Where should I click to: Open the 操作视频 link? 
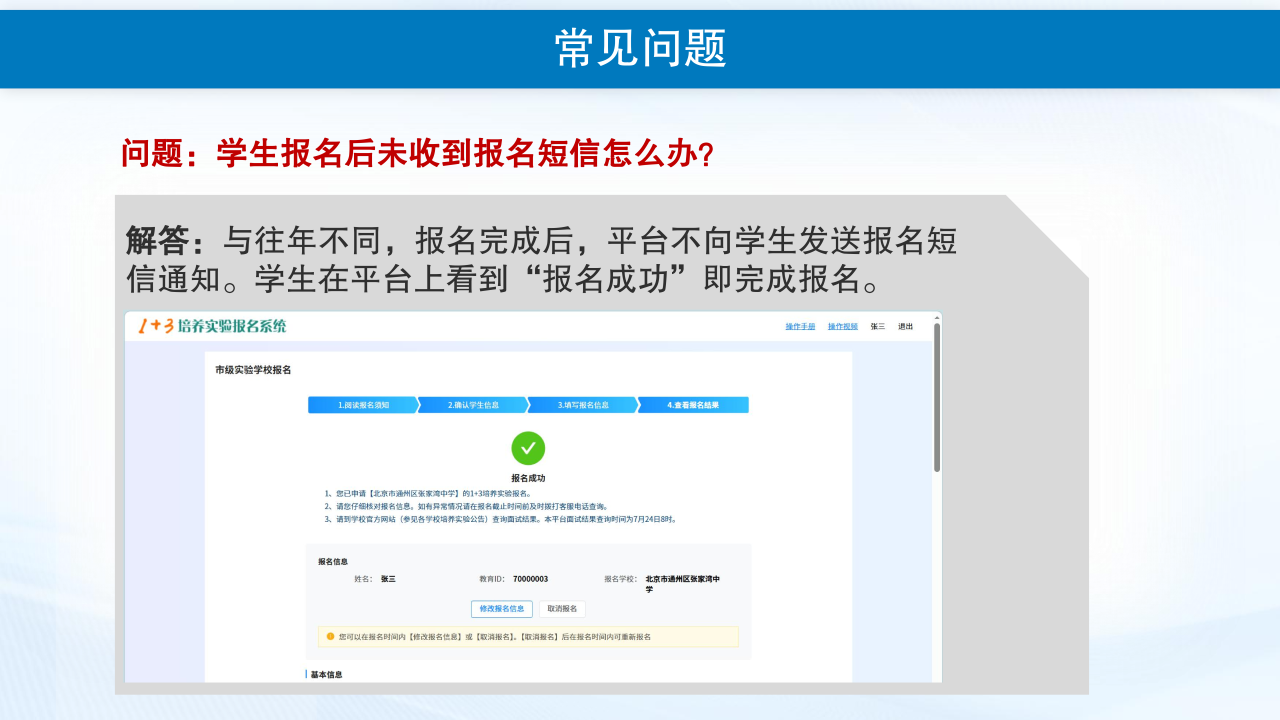843,327
